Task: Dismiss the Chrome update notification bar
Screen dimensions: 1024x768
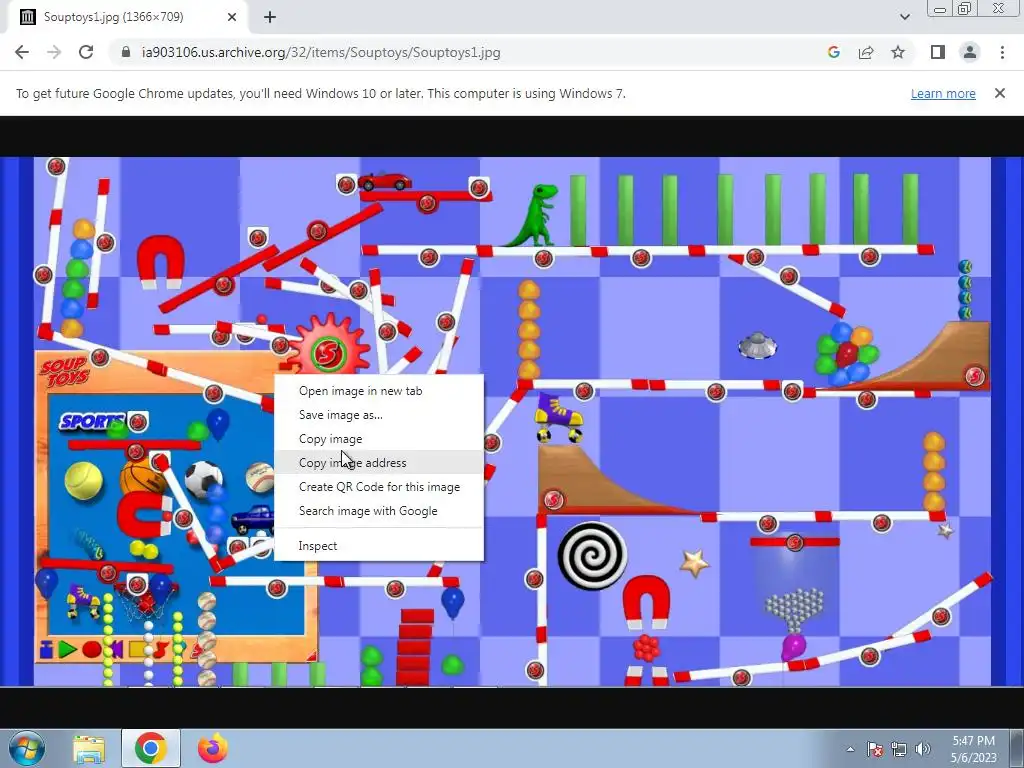Action: [999, 93]
